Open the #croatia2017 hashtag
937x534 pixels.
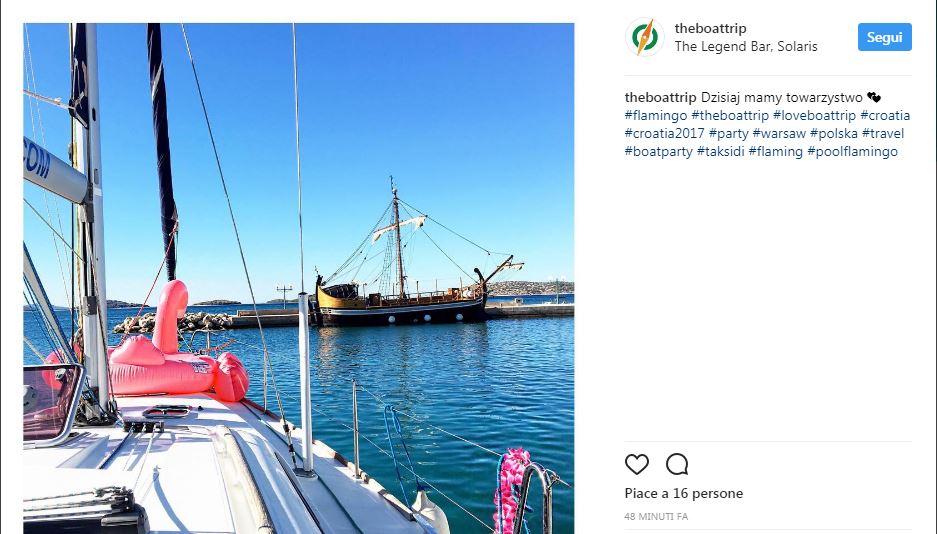[665, 133]
